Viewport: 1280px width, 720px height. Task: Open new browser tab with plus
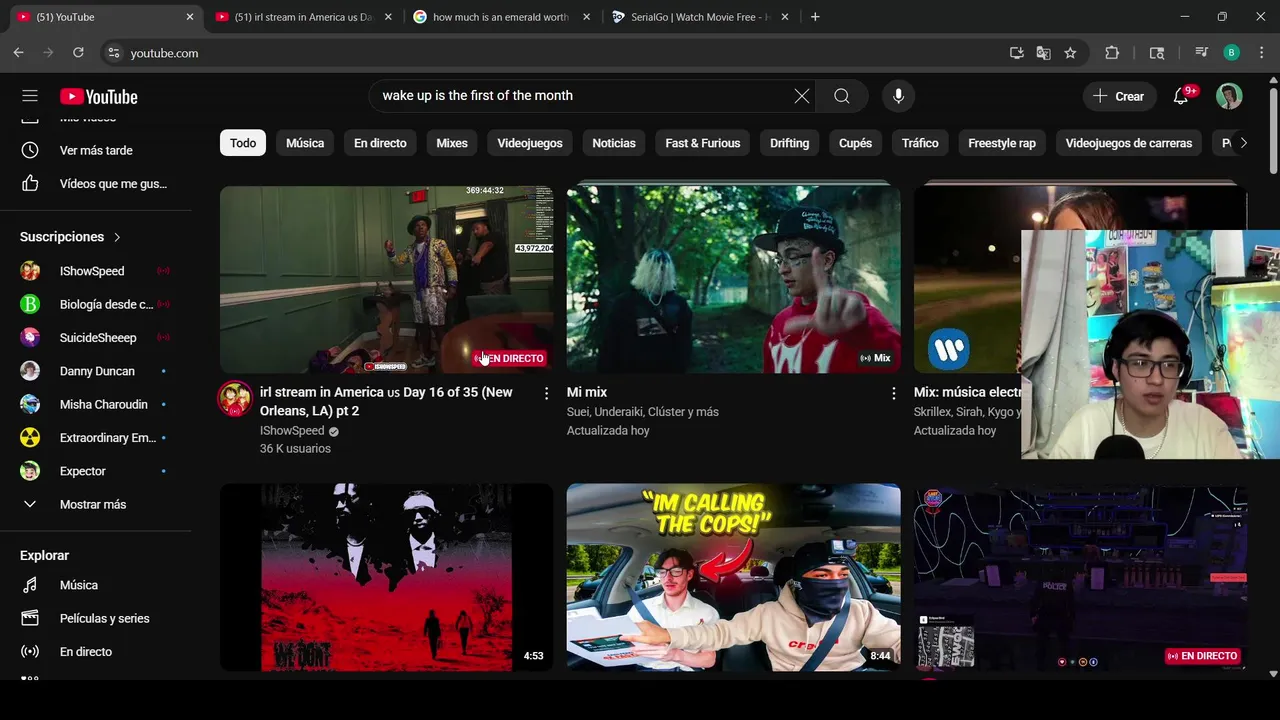coord(815,17)
